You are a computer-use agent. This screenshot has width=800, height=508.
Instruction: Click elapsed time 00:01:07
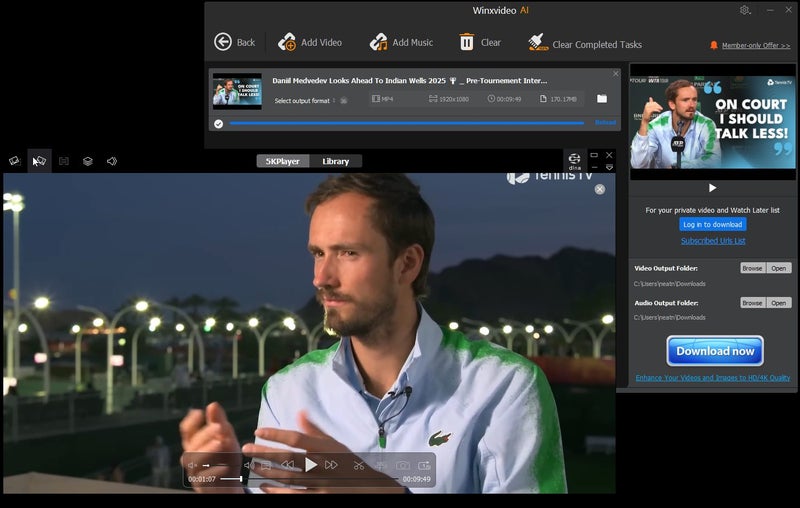[202, 479]
